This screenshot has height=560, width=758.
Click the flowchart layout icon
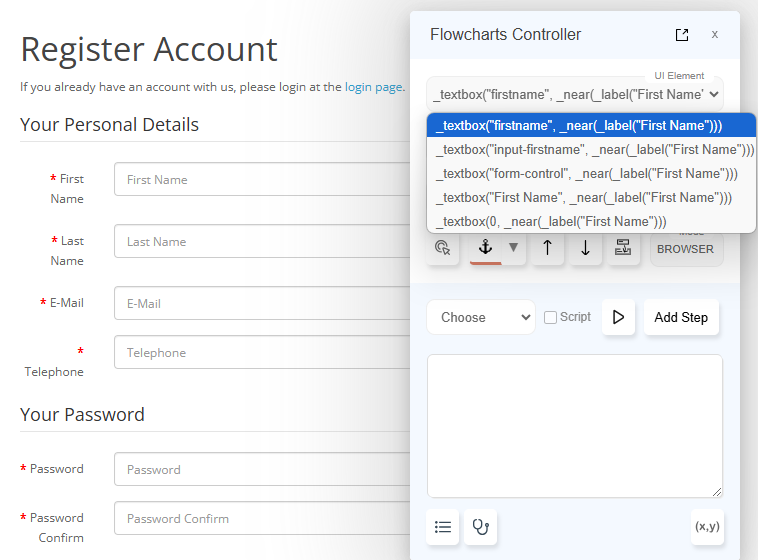tap(623, 248)
